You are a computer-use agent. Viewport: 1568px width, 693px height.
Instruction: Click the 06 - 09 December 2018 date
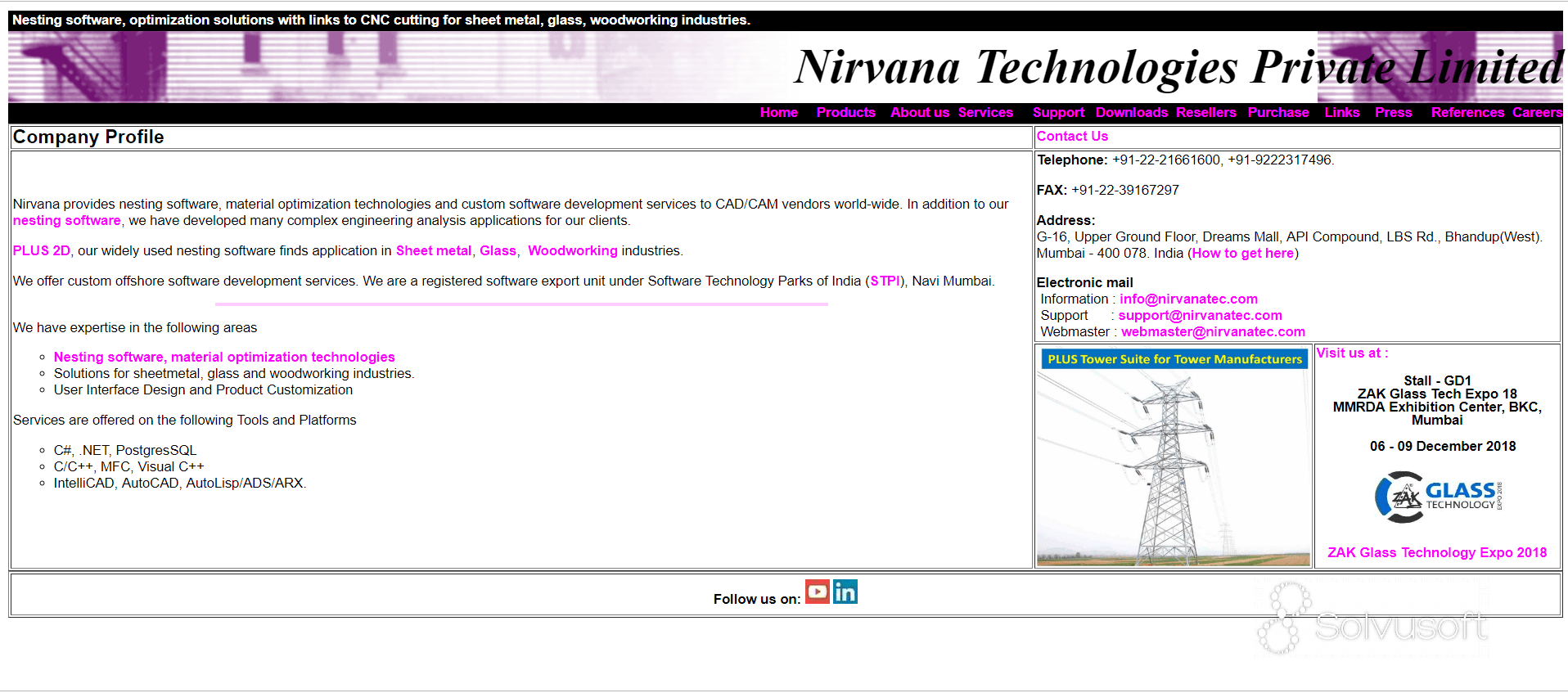click(x=1443, y=447)
